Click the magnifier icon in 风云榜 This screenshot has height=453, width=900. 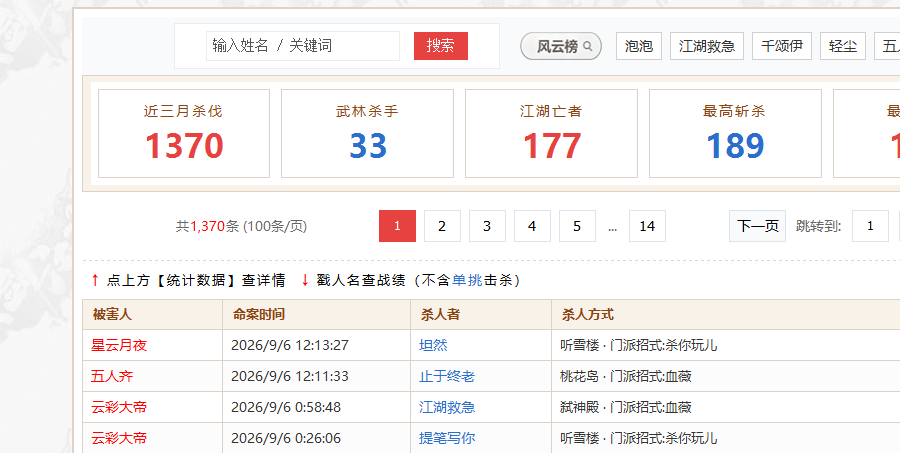(587, 47)
